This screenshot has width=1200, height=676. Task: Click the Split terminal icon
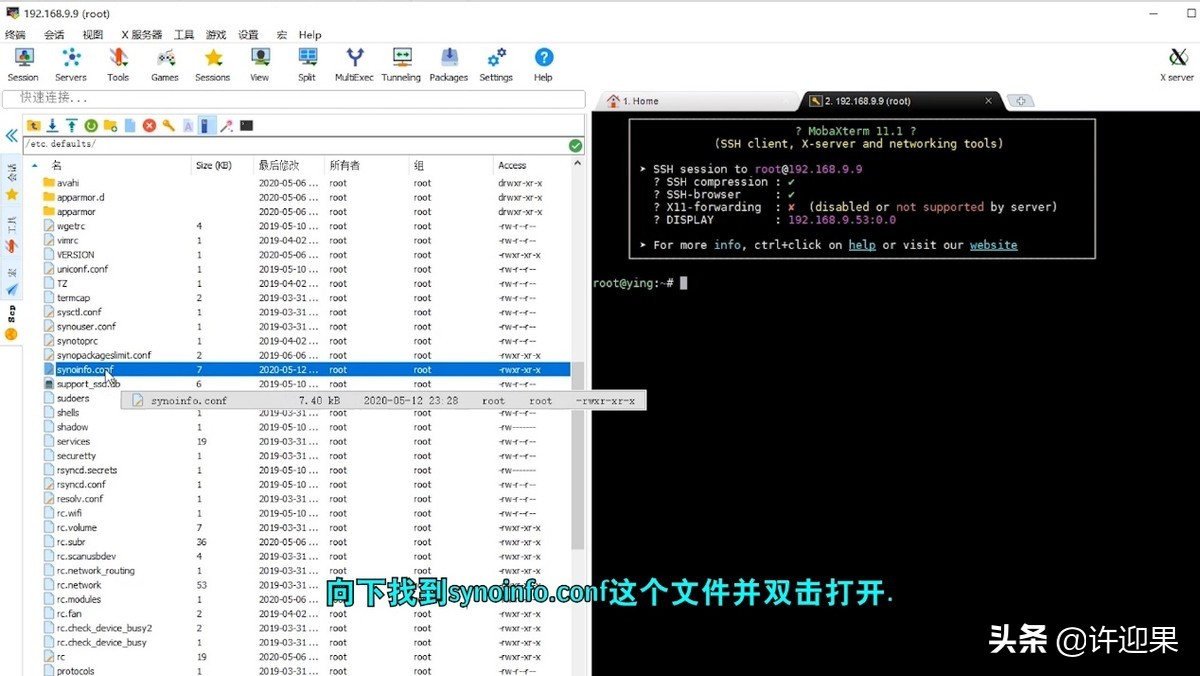tap(307, 65)
